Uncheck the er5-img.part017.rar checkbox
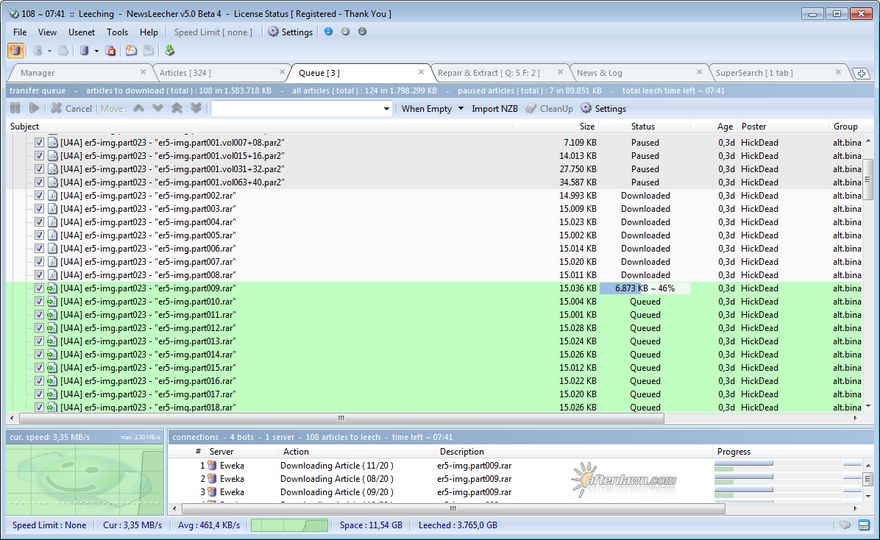The width and height of the screenshot is (880, 540). (39, 394)
